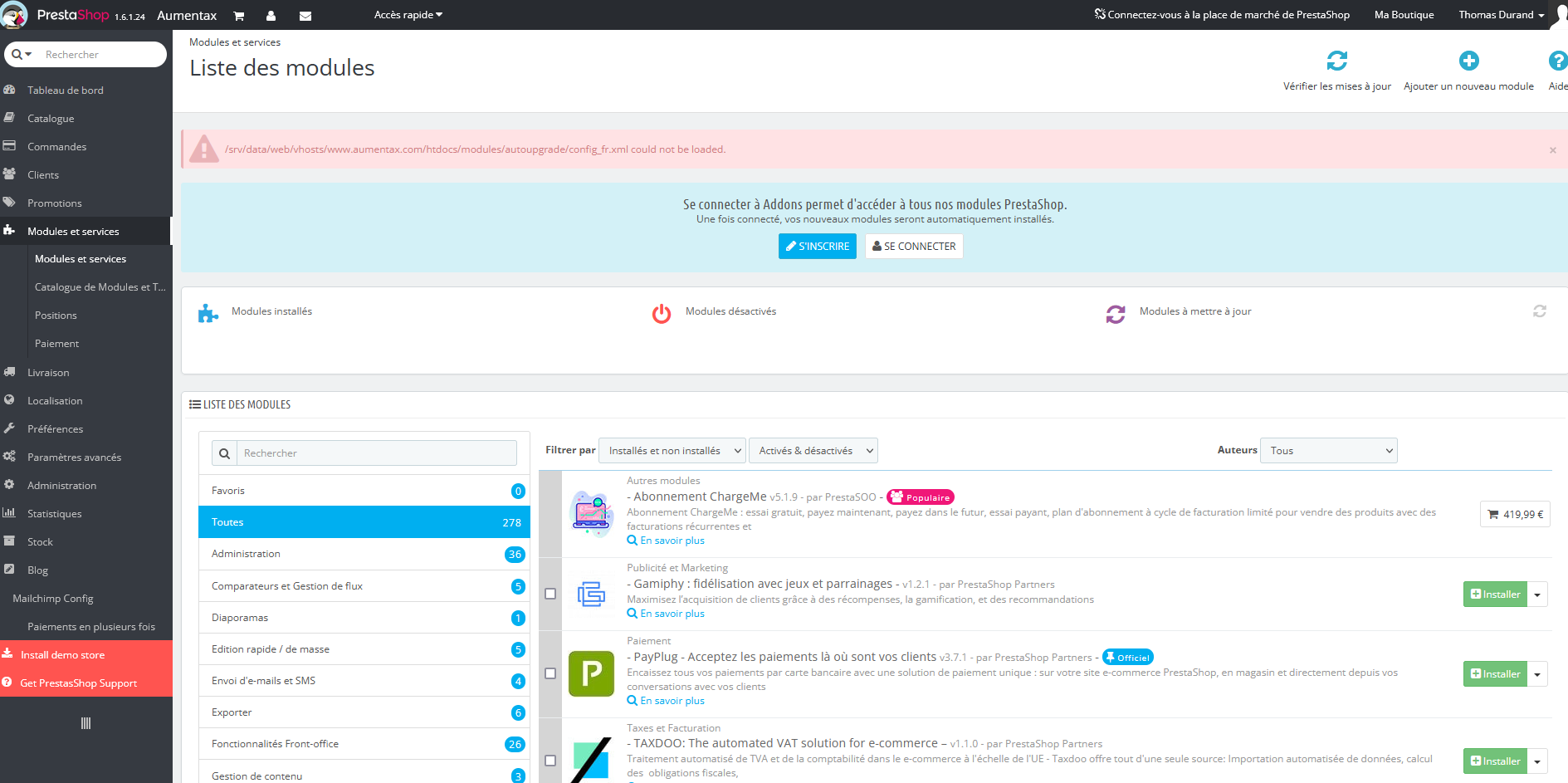
Task: Open the Activés & désactivés filter dropdown
Action: click(x=813, y=451)
